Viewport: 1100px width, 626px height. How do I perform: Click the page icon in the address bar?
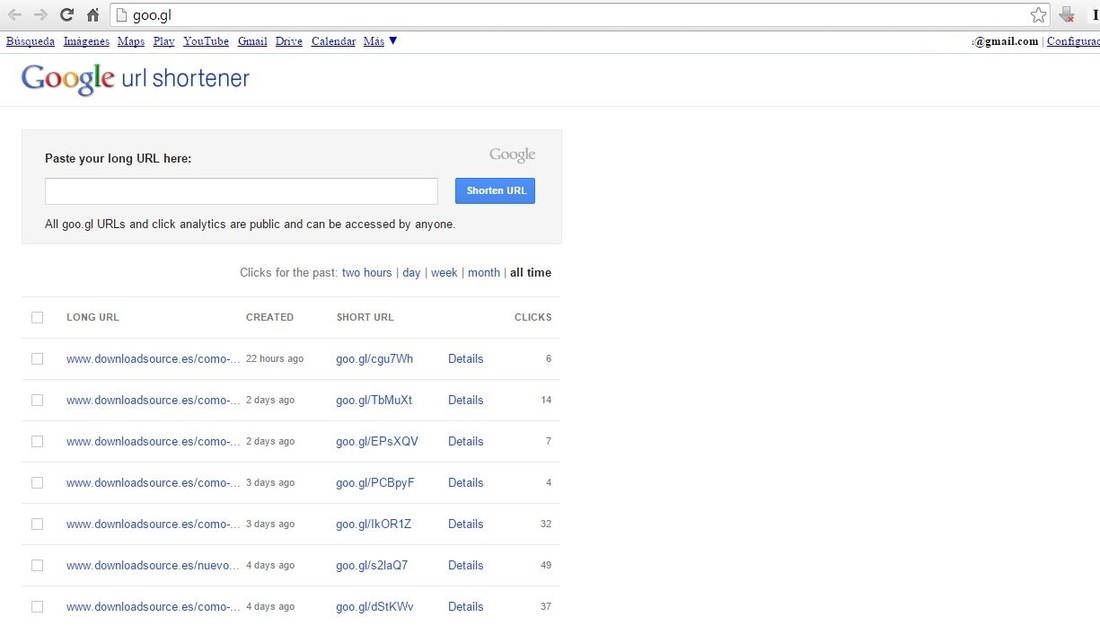point(121,15)
